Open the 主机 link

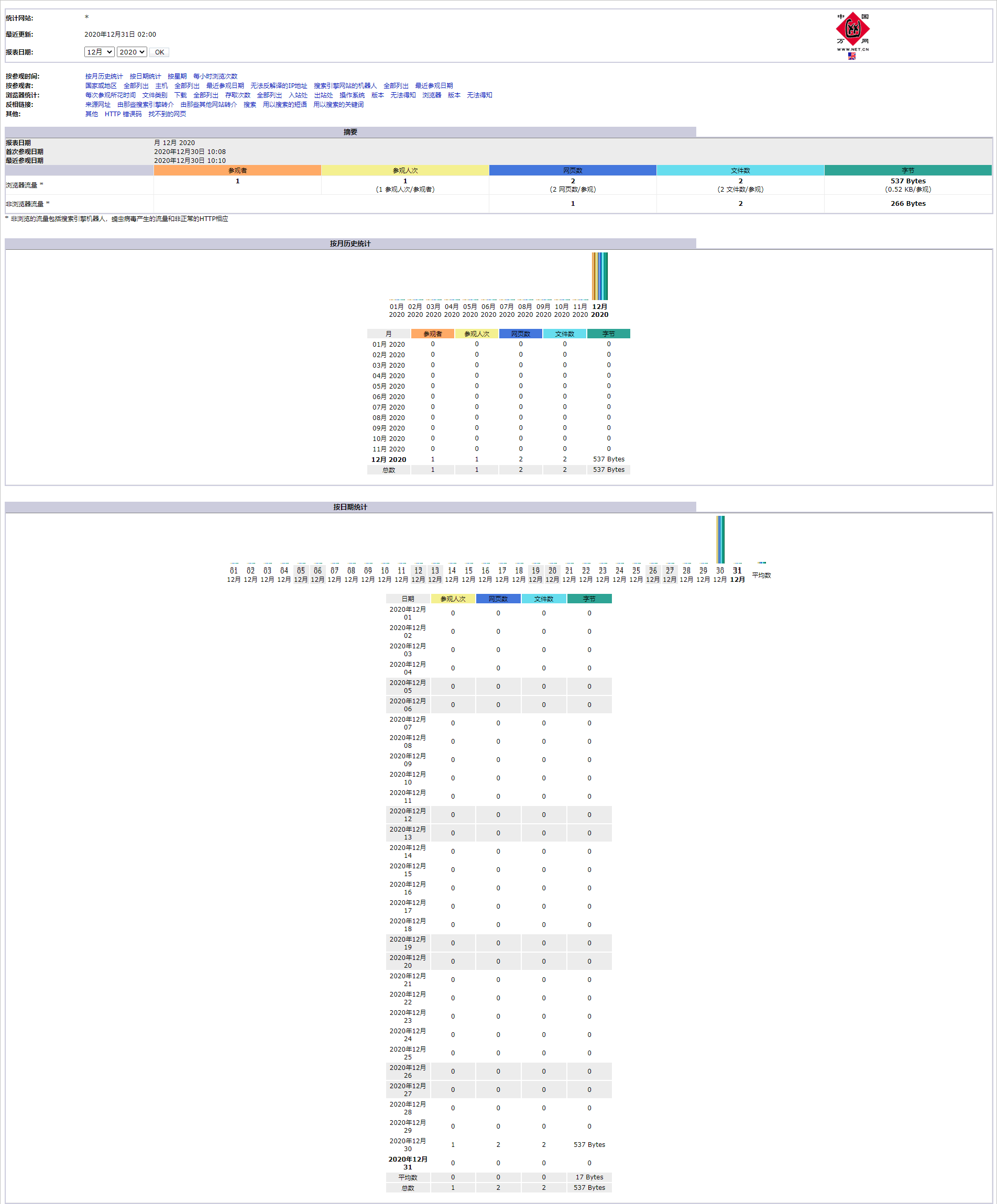[x=162, y=86]
